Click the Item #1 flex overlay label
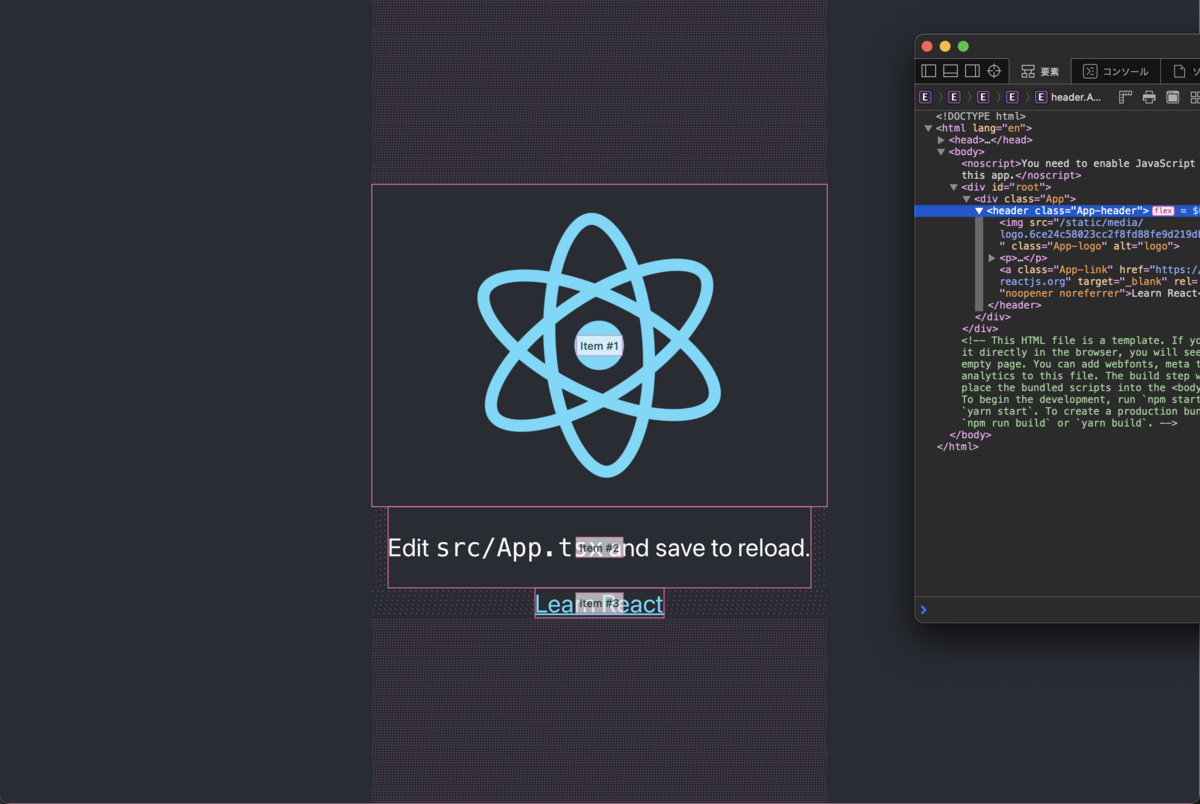1200x804 pixels. tap(599, 346)
